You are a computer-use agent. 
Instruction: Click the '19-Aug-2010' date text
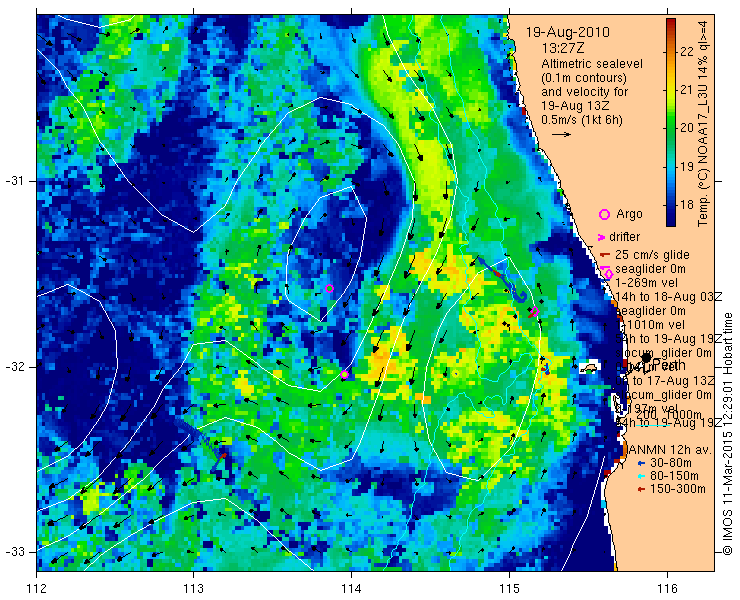click(x=568, y=33)
